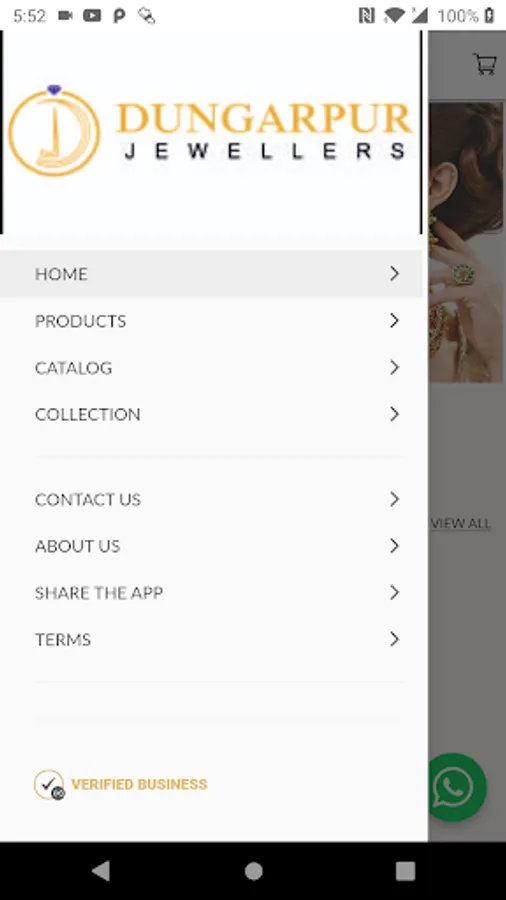
Task: Tap the YouTube notification icon in status bar
Action: [x=92, y=16]
